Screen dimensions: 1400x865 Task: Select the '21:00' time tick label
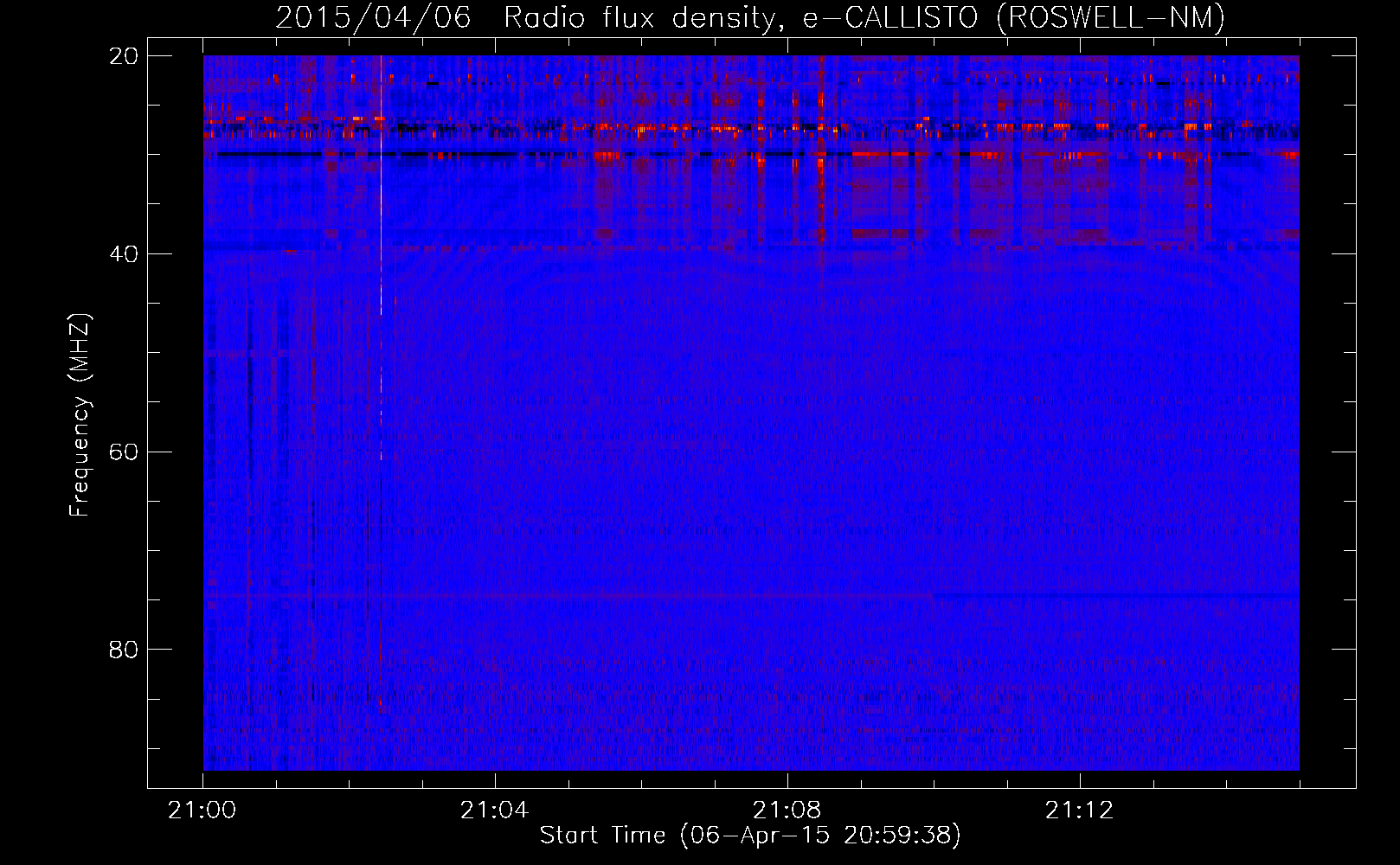tap(202, 811)
